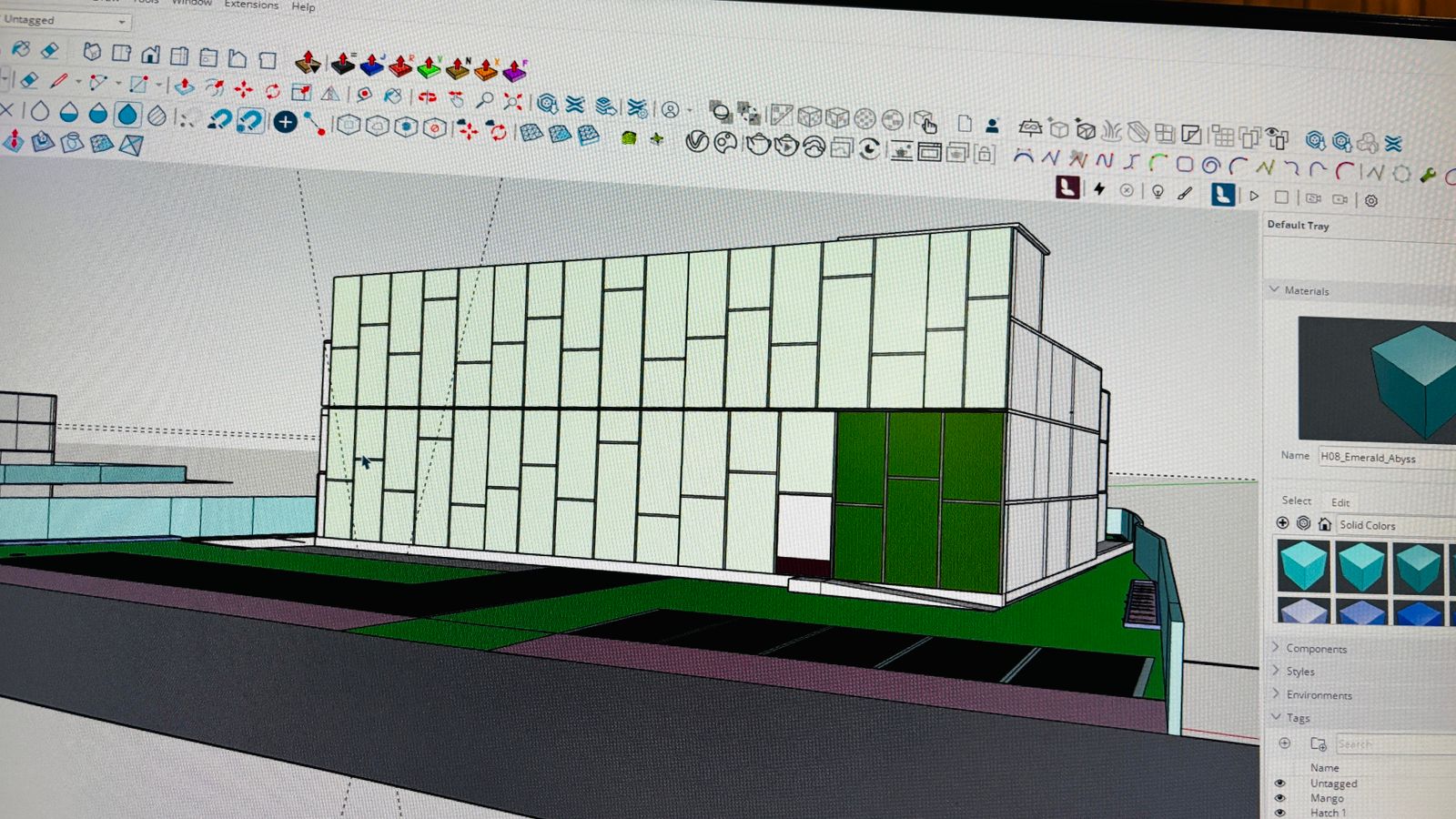Select the Follow Me tool
The image size is (1456, 819).
click(x=214, y=87)
